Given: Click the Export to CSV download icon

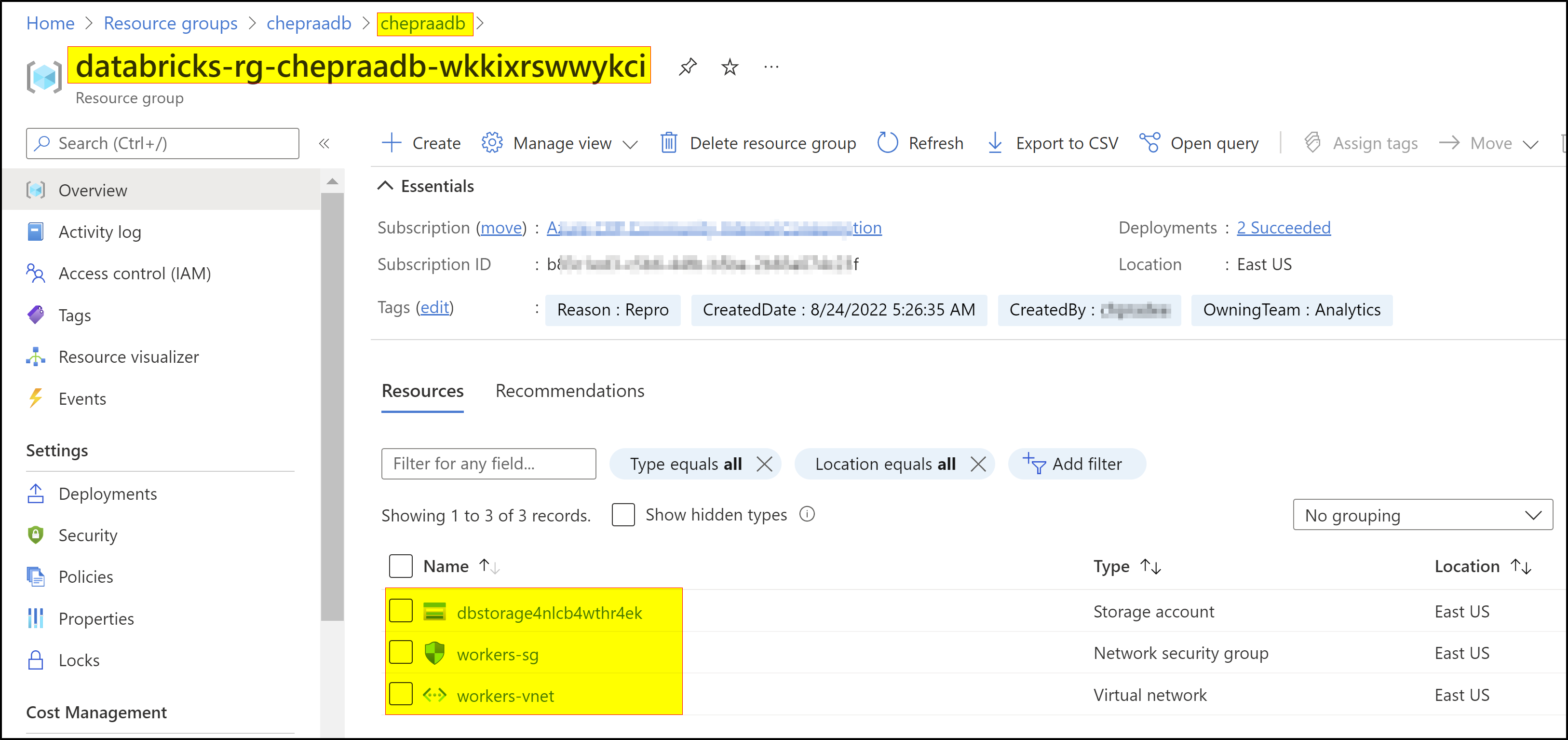Looking at the screenshot, I should pyautogui.click(x=995, y=142).
